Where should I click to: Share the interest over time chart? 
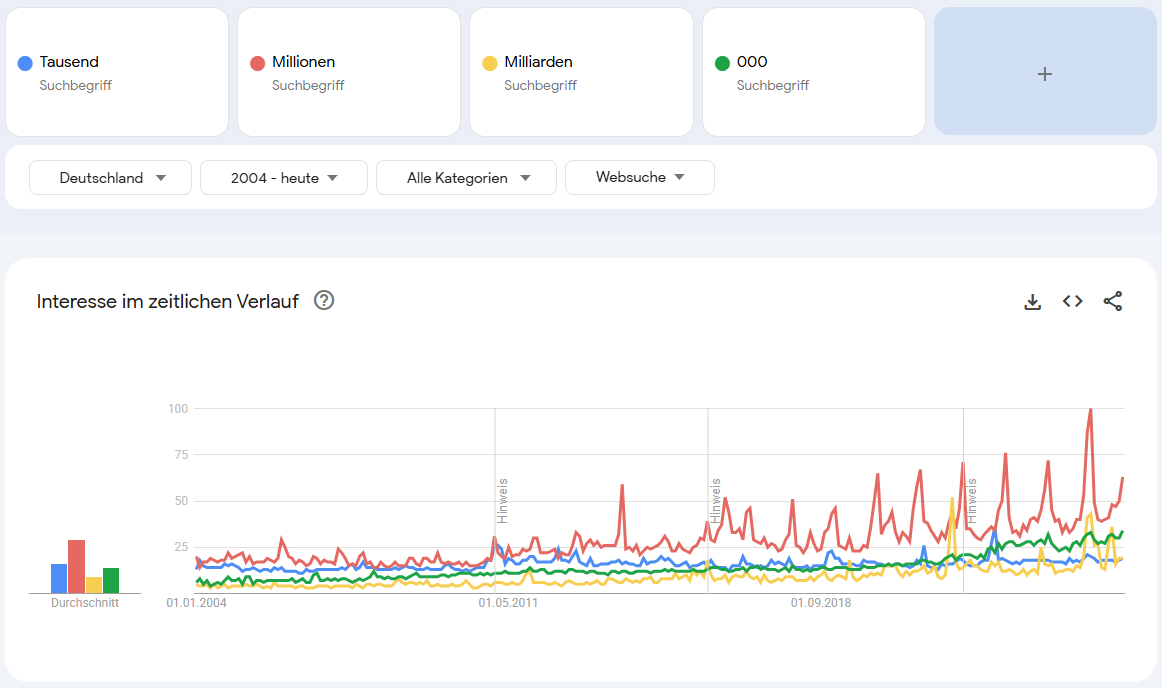tap(1113, 302)
